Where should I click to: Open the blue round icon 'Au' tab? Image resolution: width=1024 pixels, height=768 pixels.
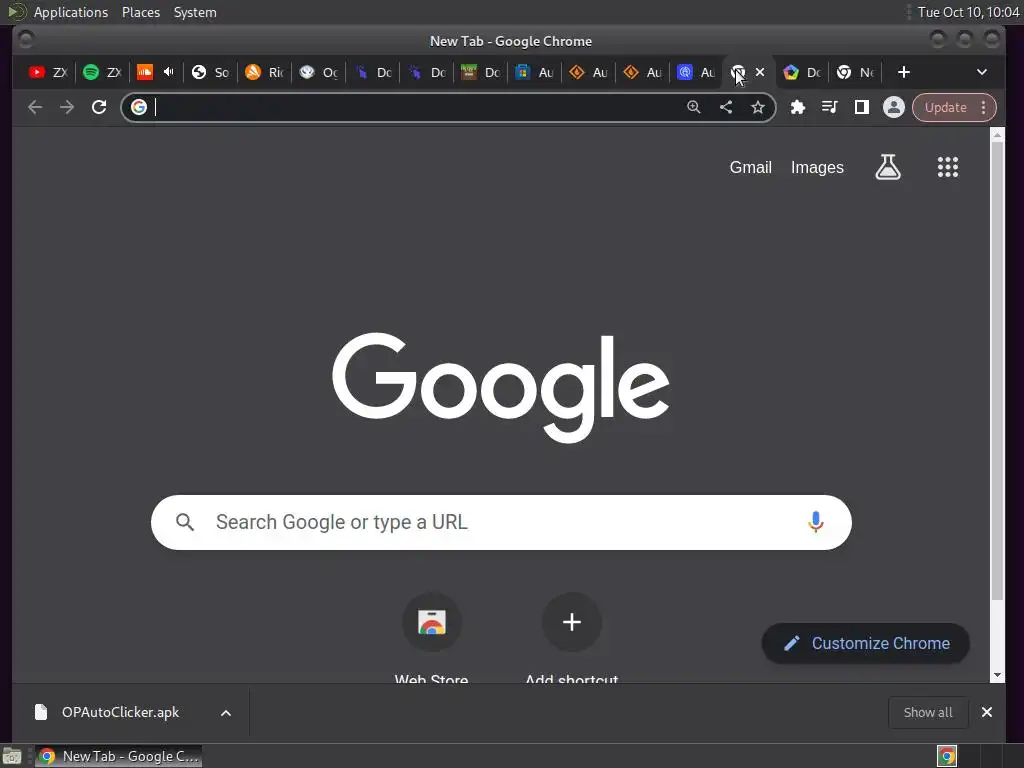(x=697, y=72)
